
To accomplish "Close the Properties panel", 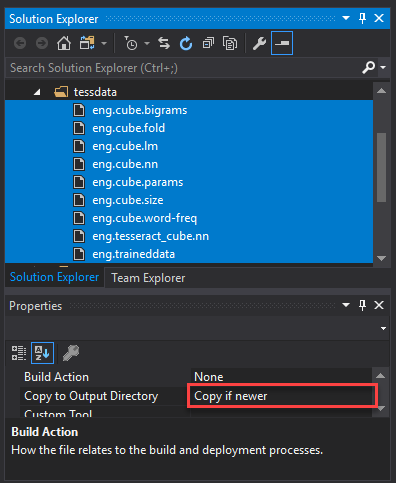I will tap(379, 305).
